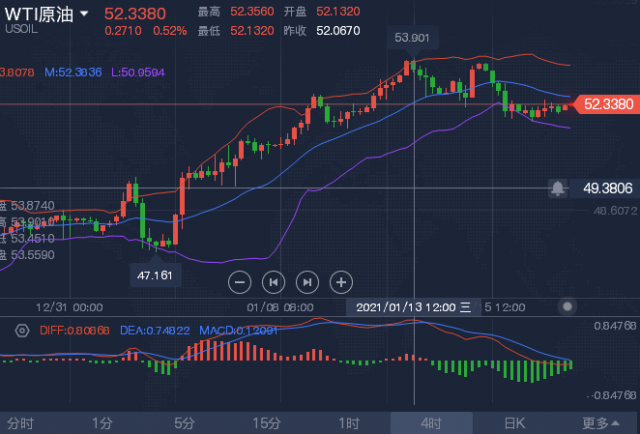Screen dimensions: 640x434
Task: Click the round dot on time axis
Action: [x=567, y=307]
